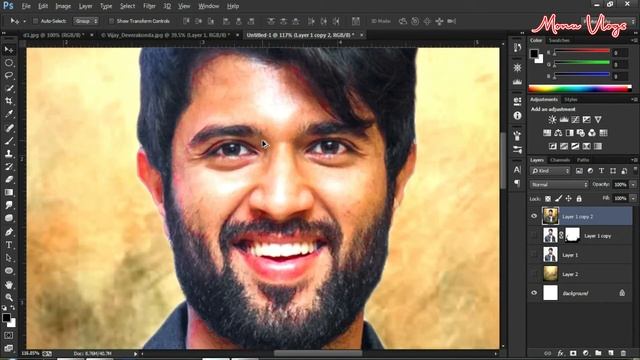Viewport: 640px width, 360px height.
Task: Click the Background layer thumbnail
Action: point(550,293)
